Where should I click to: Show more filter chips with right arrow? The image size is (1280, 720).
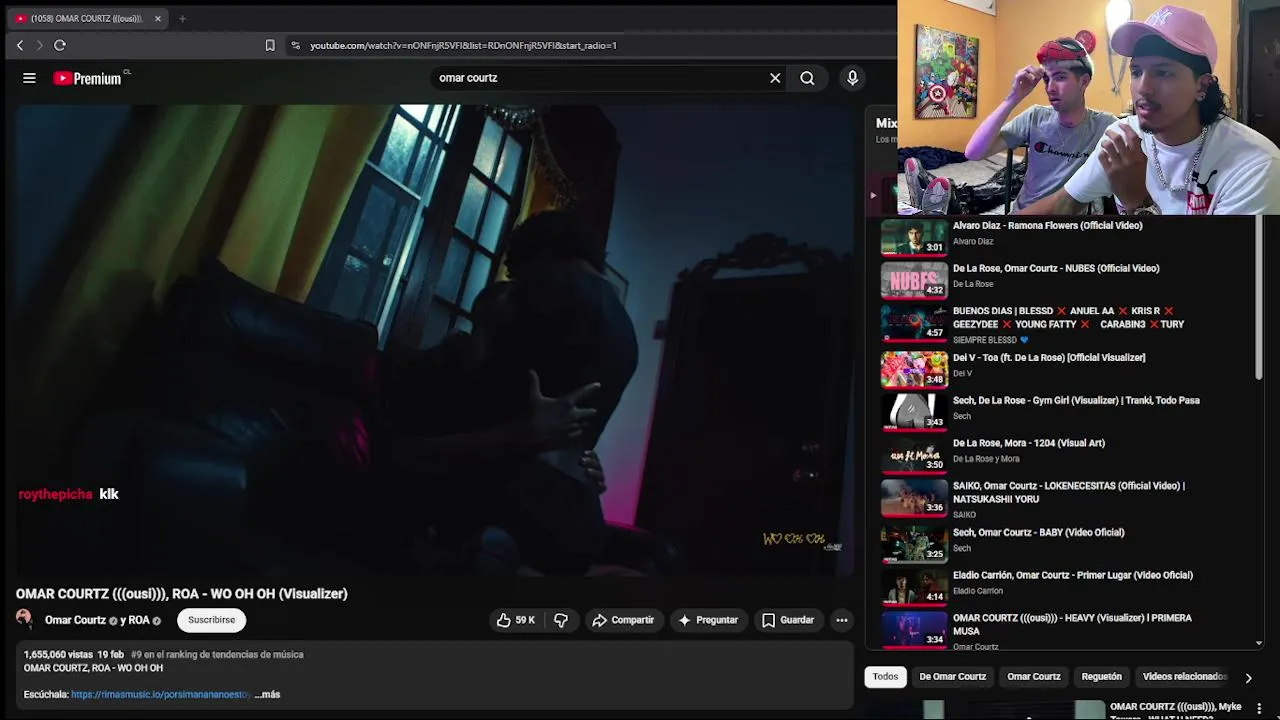point(1248,678)
